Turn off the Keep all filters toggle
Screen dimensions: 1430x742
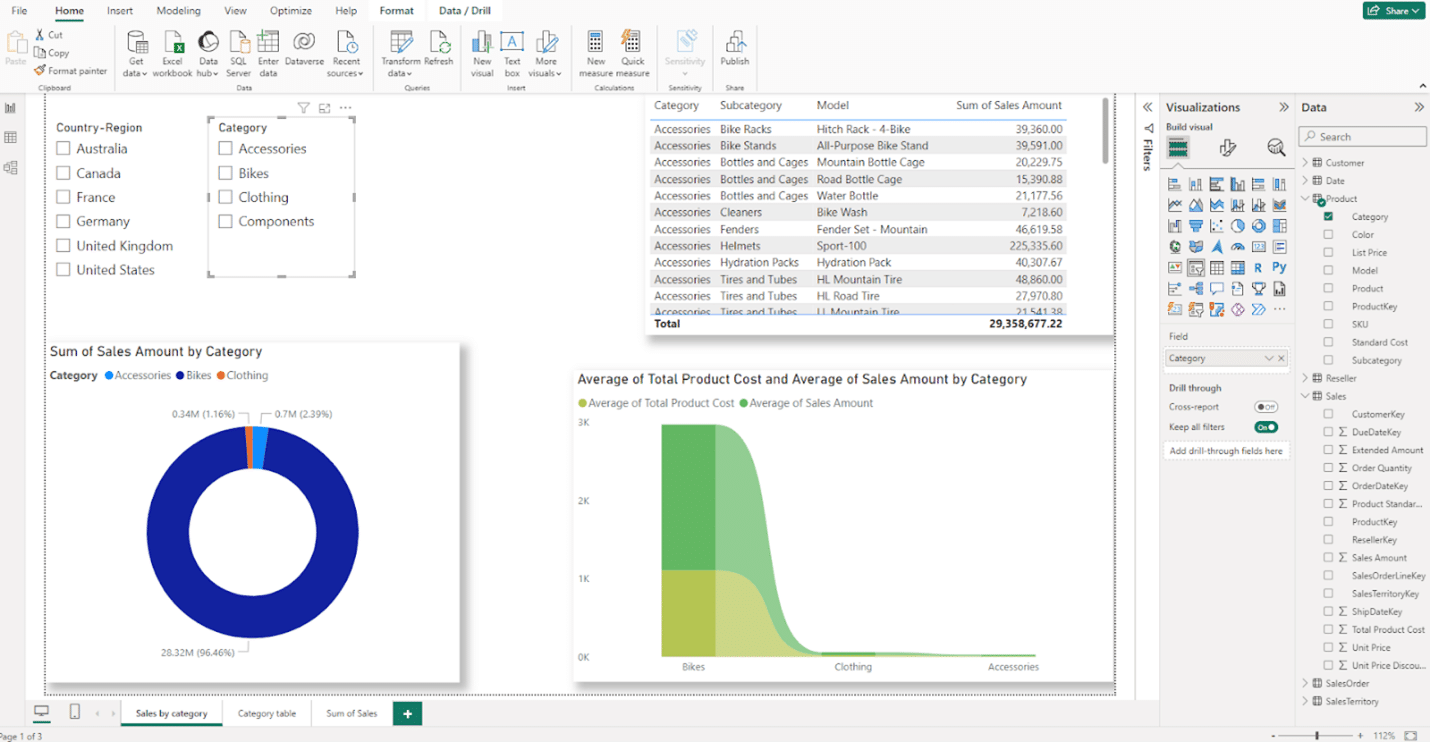click(1267, 426)
